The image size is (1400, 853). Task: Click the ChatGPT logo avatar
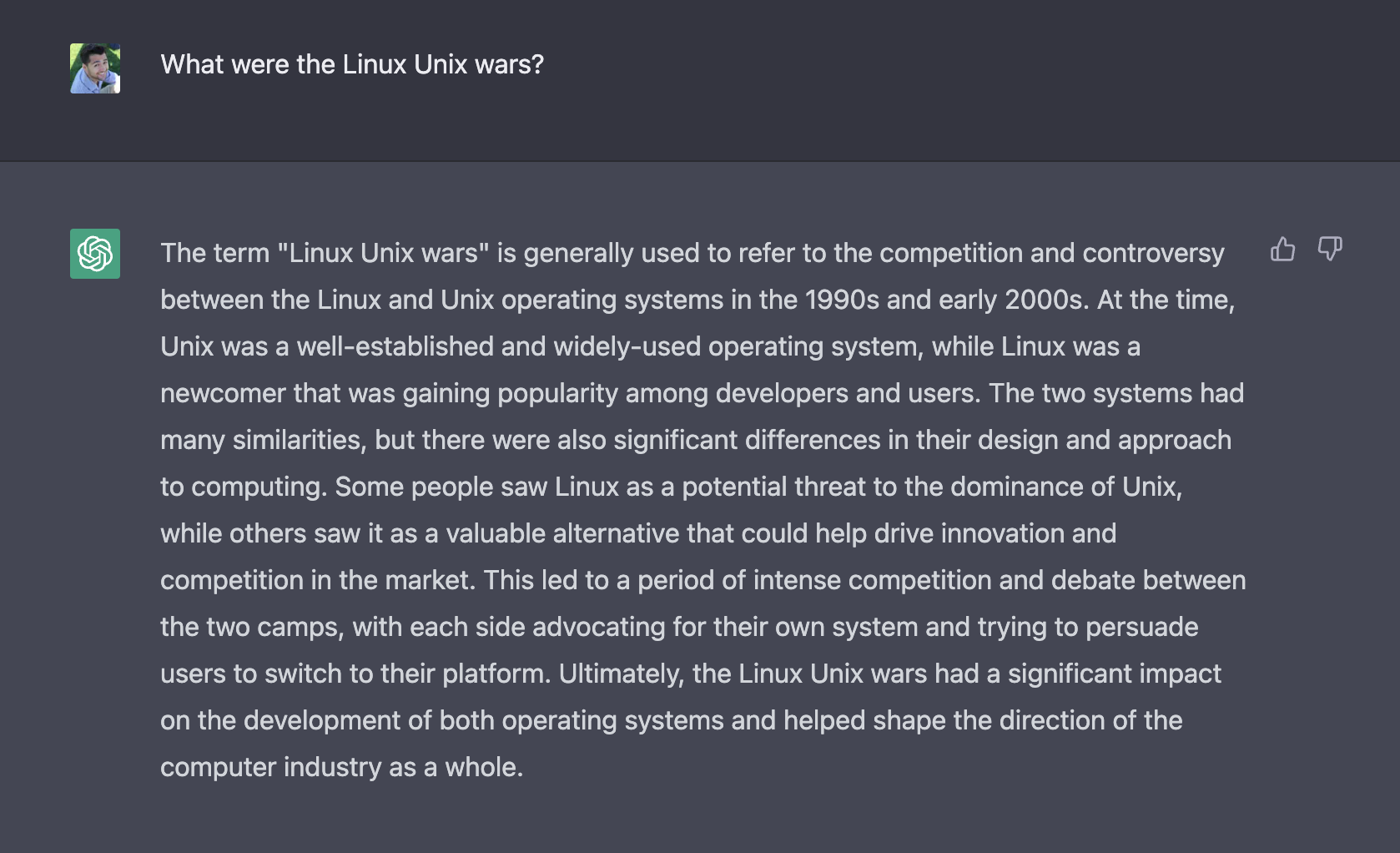click(95, 254)
